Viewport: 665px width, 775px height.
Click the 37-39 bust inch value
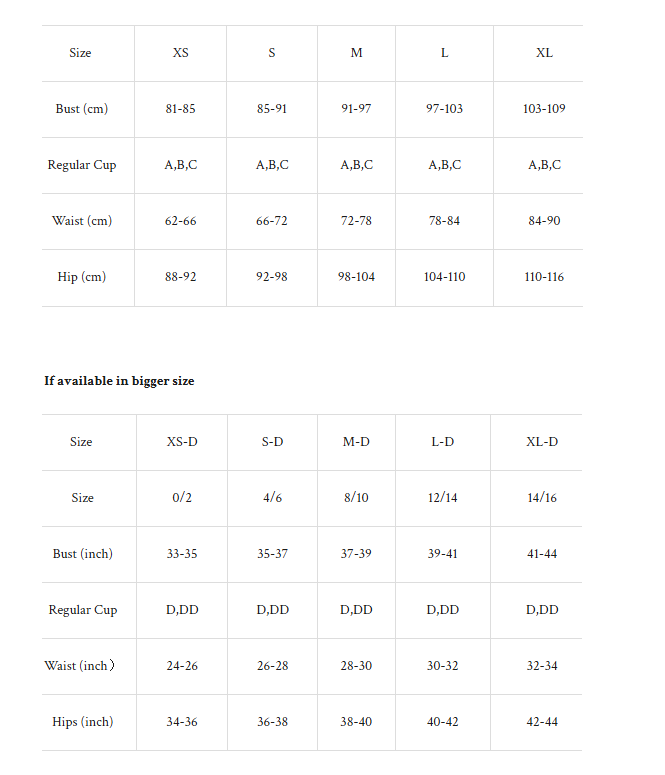point(356,554)
